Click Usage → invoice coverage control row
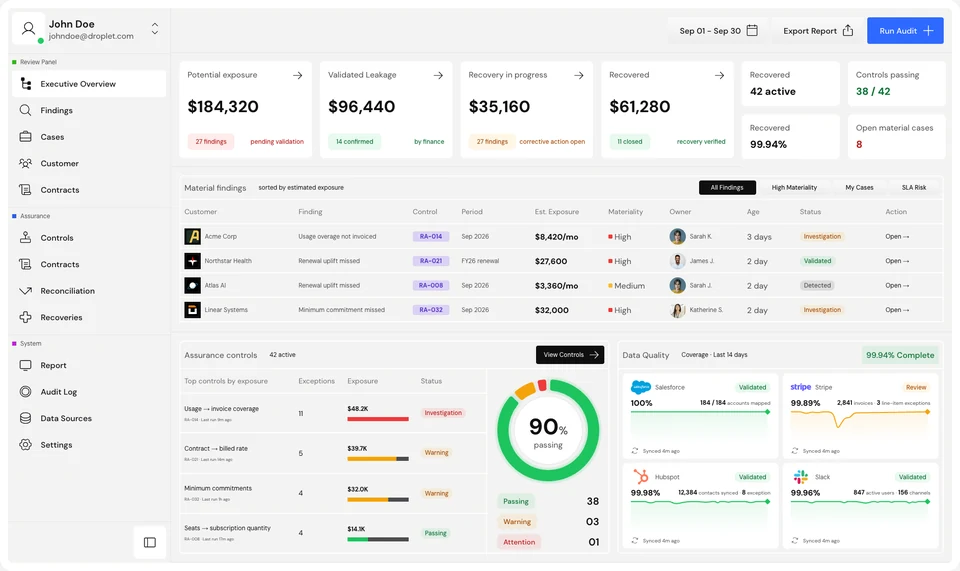 (x=334, y=413)
